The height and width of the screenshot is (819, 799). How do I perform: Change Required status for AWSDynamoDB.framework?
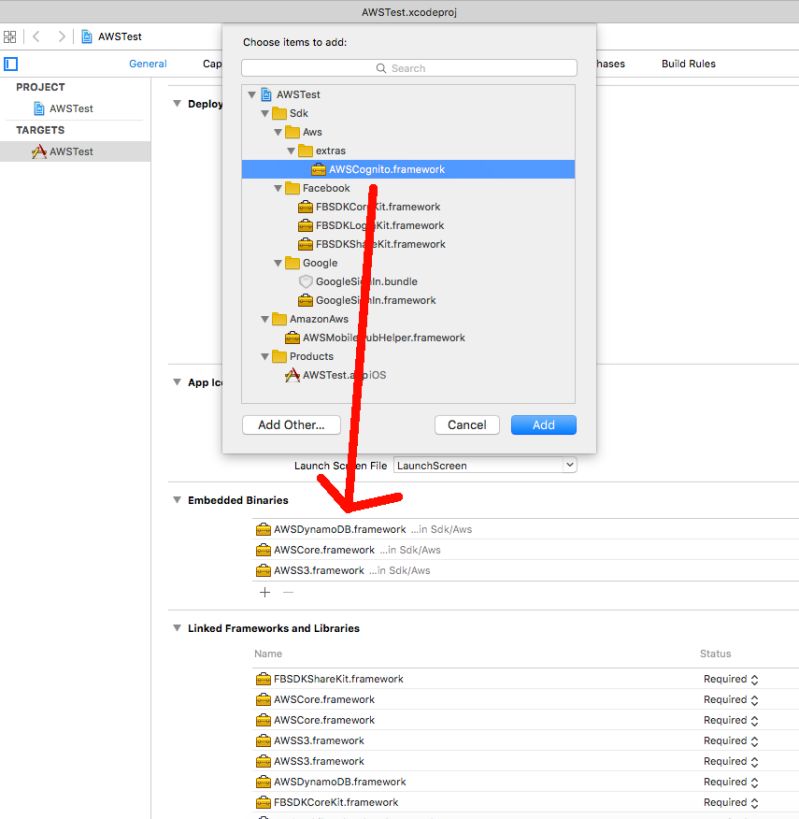[x=731, y=782]
